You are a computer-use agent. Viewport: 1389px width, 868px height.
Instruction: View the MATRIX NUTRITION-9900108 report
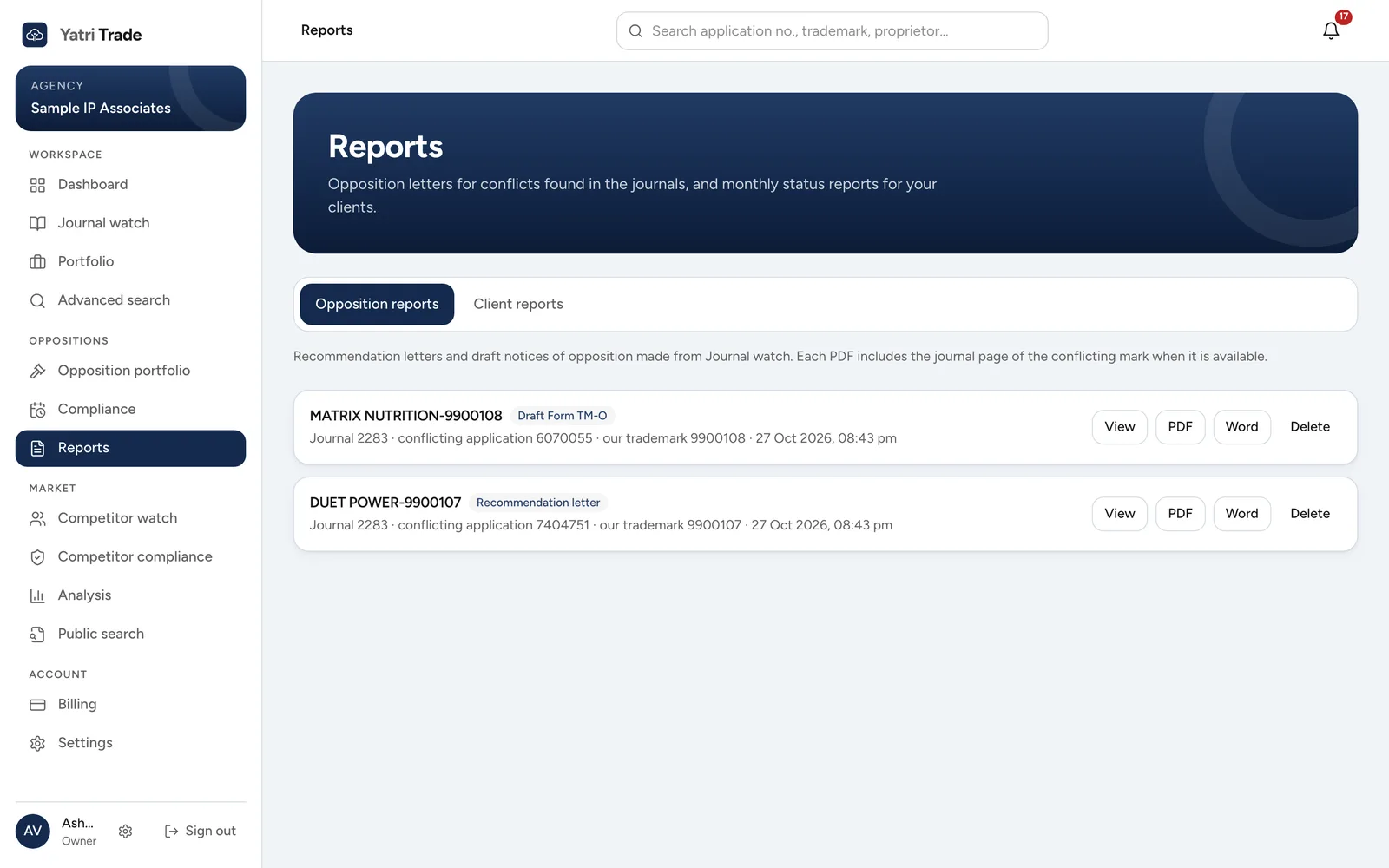pyautogui.click(x=1120, y=427)
